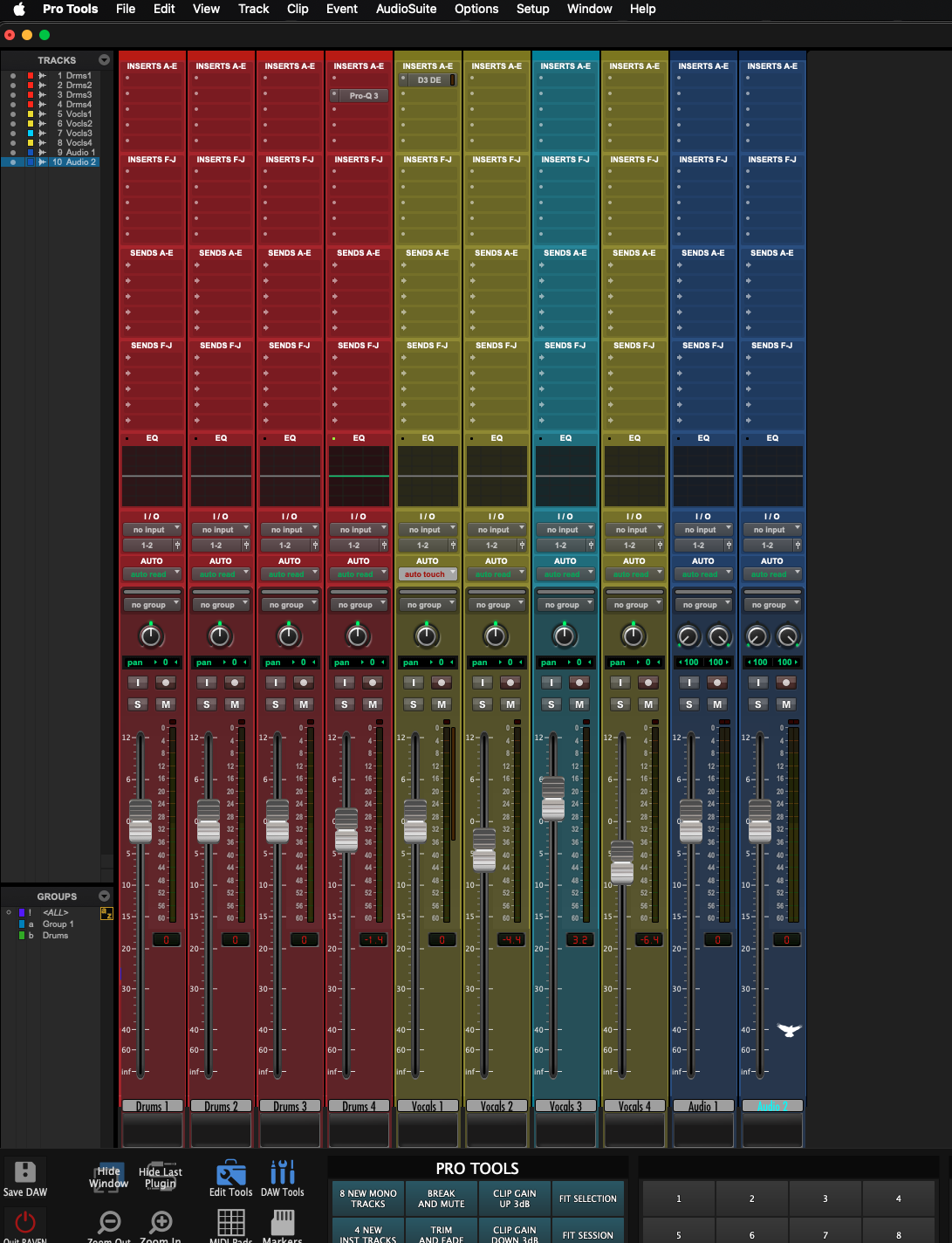952x1243 pixels.
Task: Open the Setup menu
Action: pos(532,9)
